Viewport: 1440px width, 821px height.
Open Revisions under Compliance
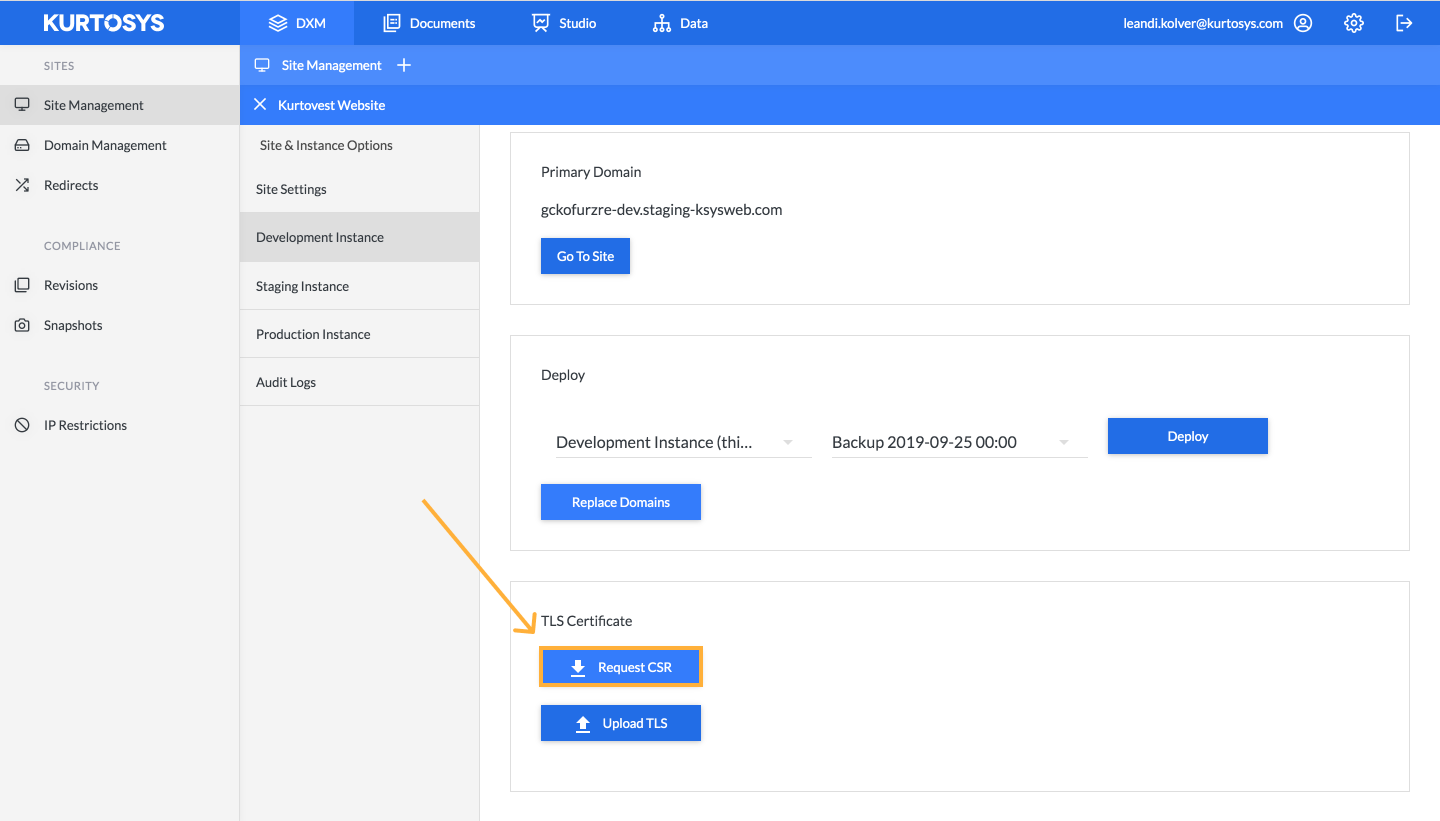point(120,285)
